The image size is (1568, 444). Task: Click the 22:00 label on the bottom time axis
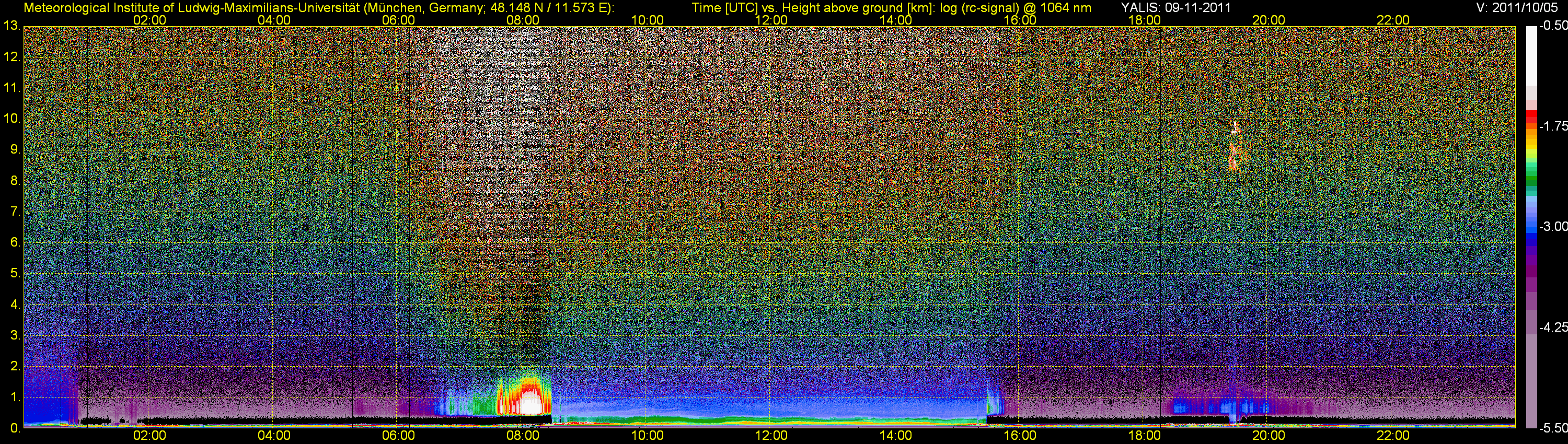click(1393, 436)
